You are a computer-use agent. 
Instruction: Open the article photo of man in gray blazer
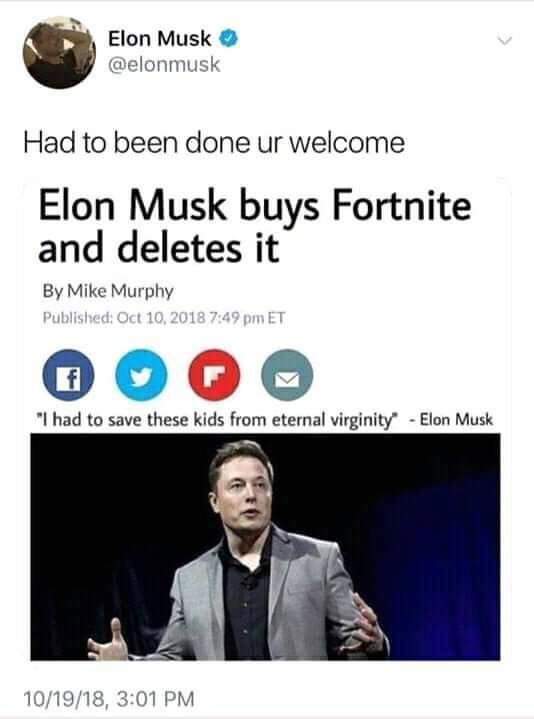[265, 547]
